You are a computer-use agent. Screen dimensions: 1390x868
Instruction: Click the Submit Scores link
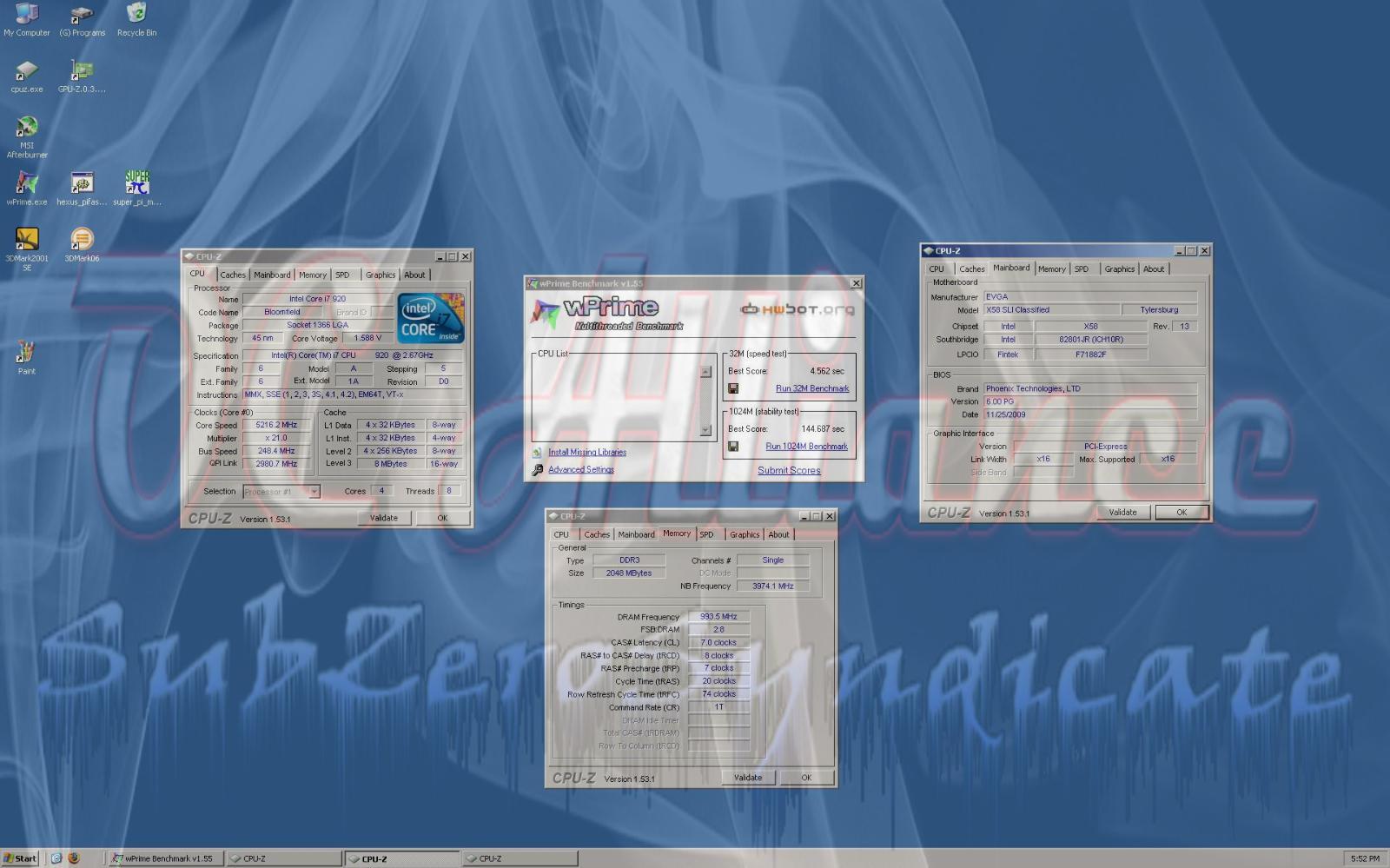click(789, 470)
